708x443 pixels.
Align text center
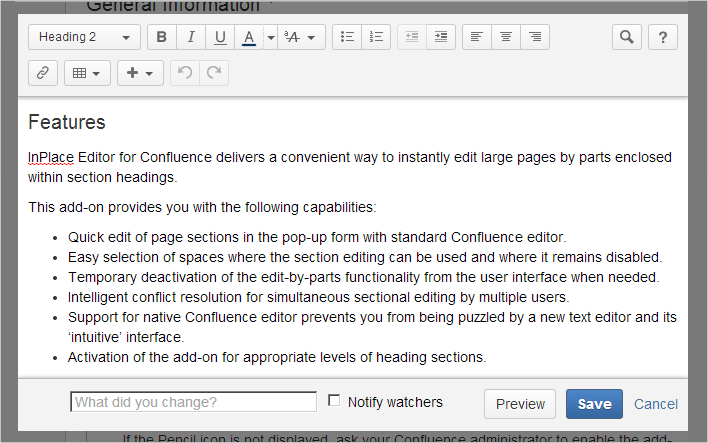click(x=506, y=37)
